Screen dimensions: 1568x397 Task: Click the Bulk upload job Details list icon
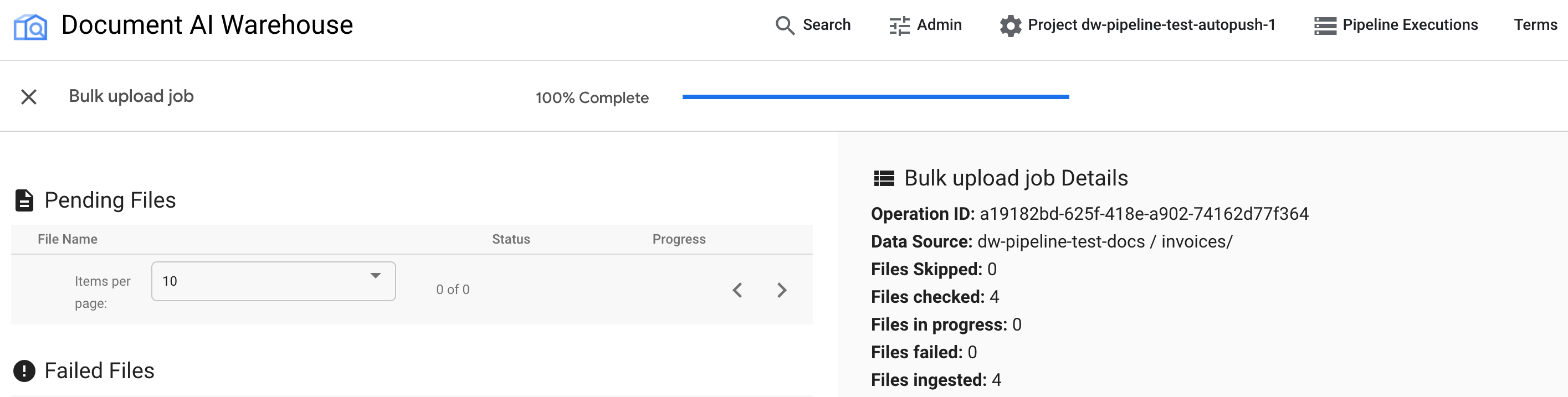click(x=884, y=178)
